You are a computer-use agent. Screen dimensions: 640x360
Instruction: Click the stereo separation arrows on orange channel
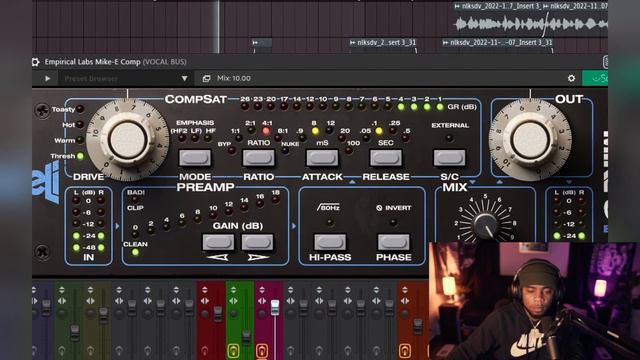404,301
